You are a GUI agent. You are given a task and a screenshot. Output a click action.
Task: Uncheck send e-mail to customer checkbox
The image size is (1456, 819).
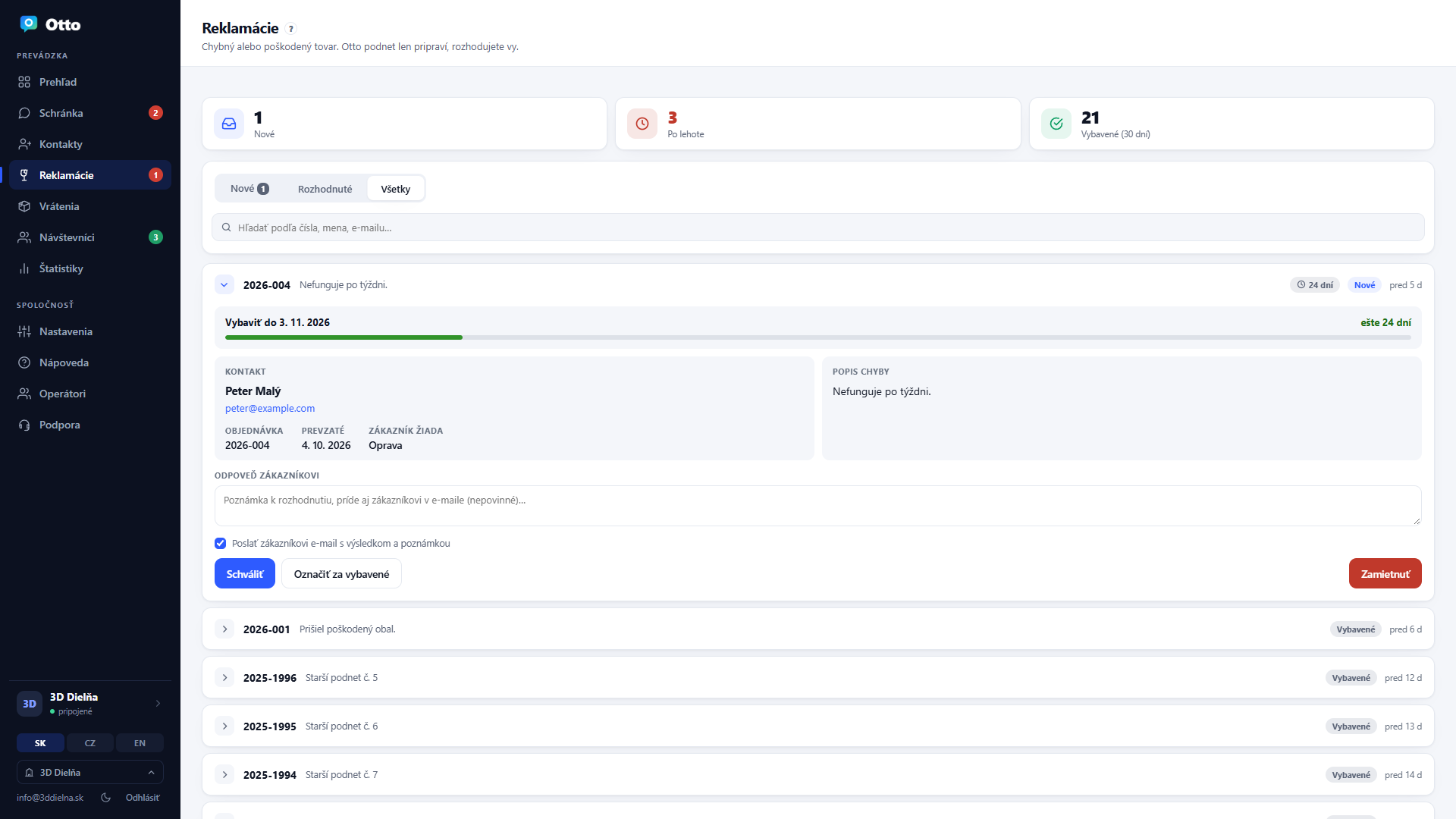[220, 543]
